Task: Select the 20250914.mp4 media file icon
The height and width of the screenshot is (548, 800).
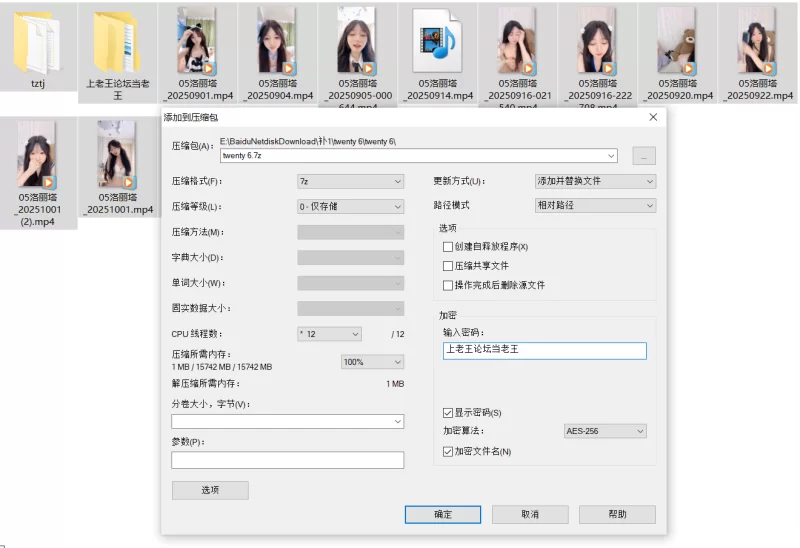Action: tap(437, 42)
